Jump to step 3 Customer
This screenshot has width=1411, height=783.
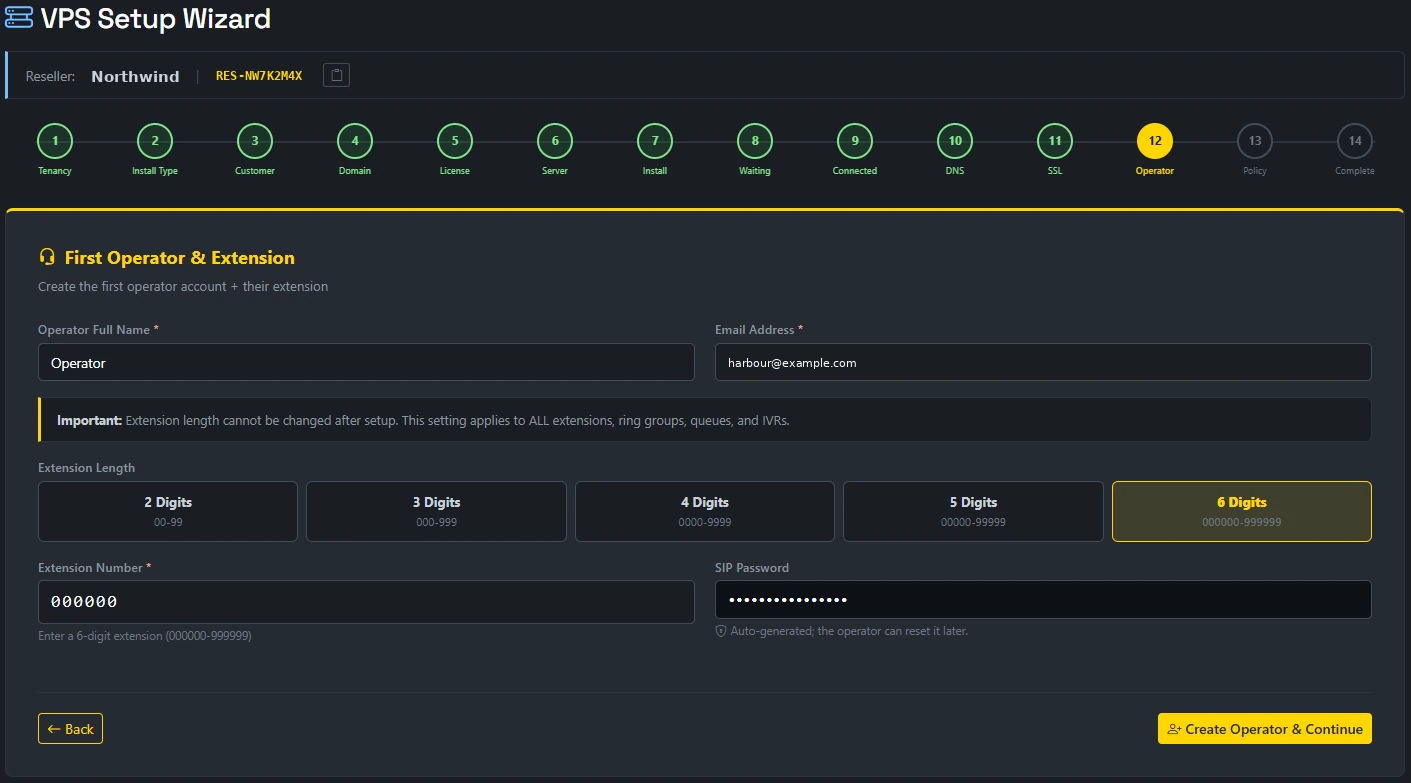pos(255,141)
